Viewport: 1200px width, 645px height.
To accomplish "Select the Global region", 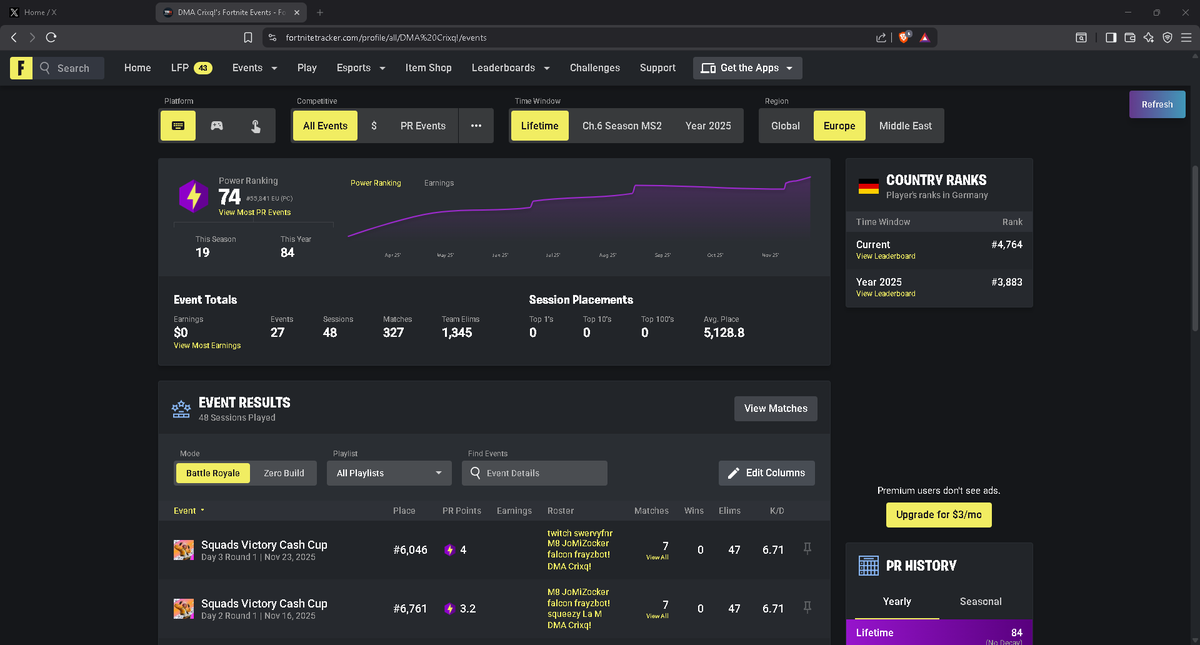I will (x=786, y=126).
